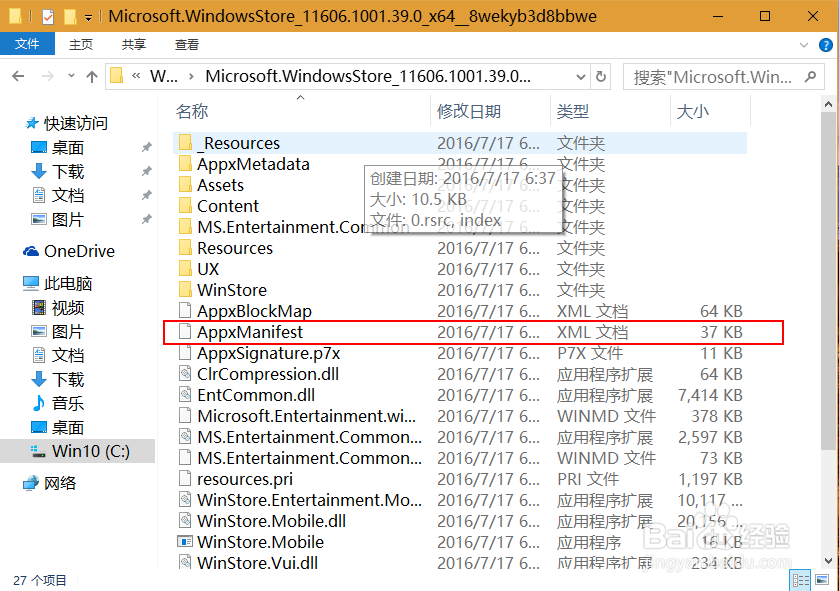Viewport: 839px width, 591px height.
Task: Open the address bar history dropdown
Action: (581, 77)
